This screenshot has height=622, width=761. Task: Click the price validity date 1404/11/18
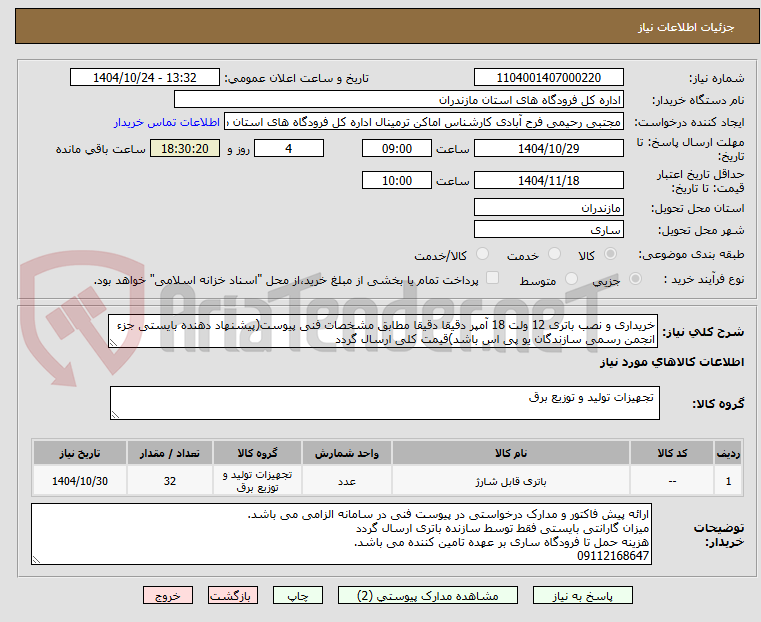click(548, 180)
